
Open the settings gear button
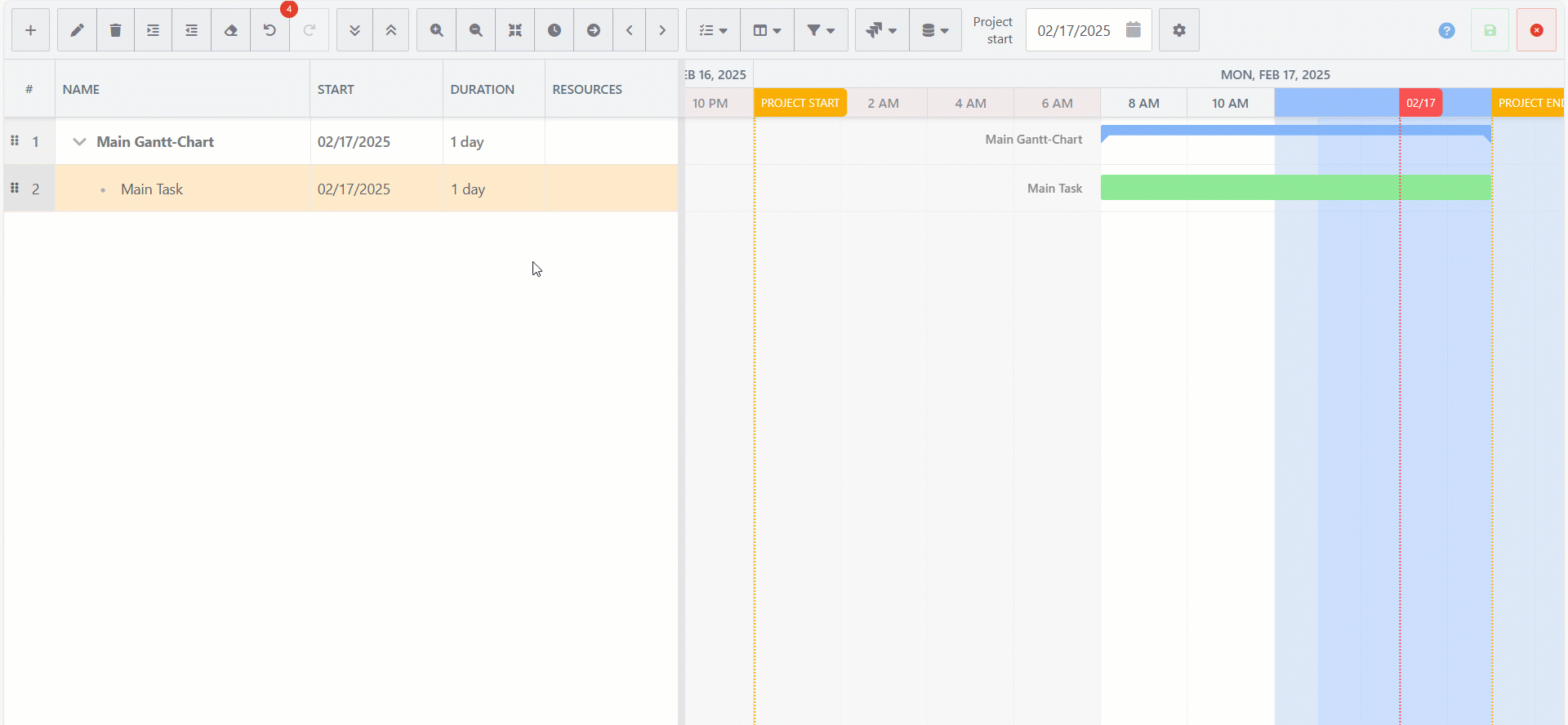[x=1178, y=30]
